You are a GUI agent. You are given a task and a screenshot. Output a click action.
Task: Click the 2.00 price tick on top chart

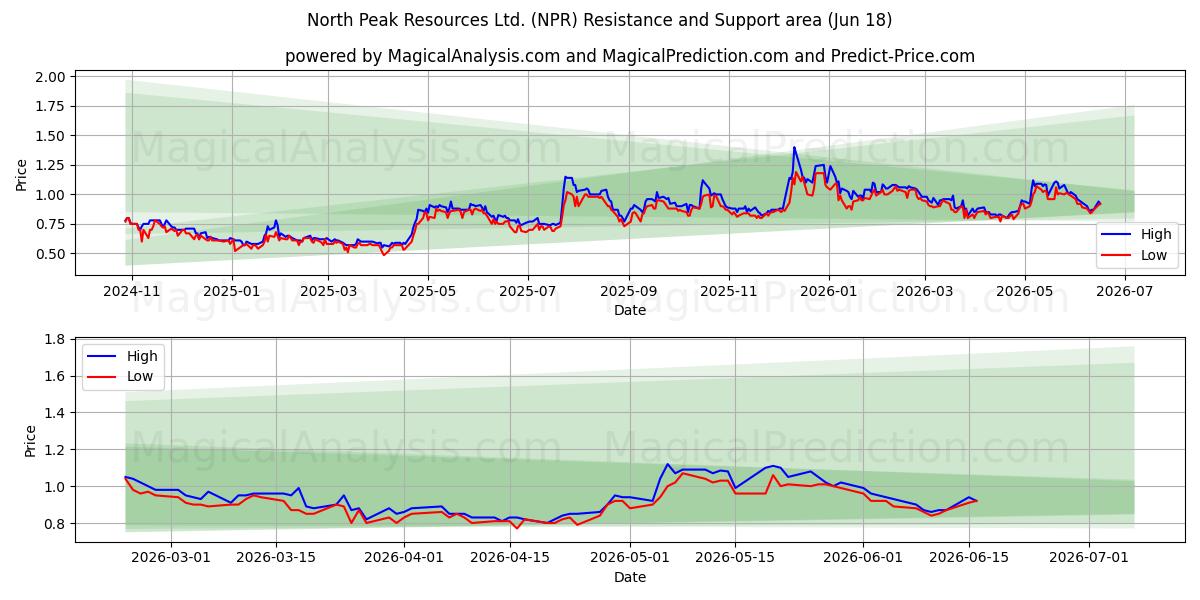tap(52, 77)
